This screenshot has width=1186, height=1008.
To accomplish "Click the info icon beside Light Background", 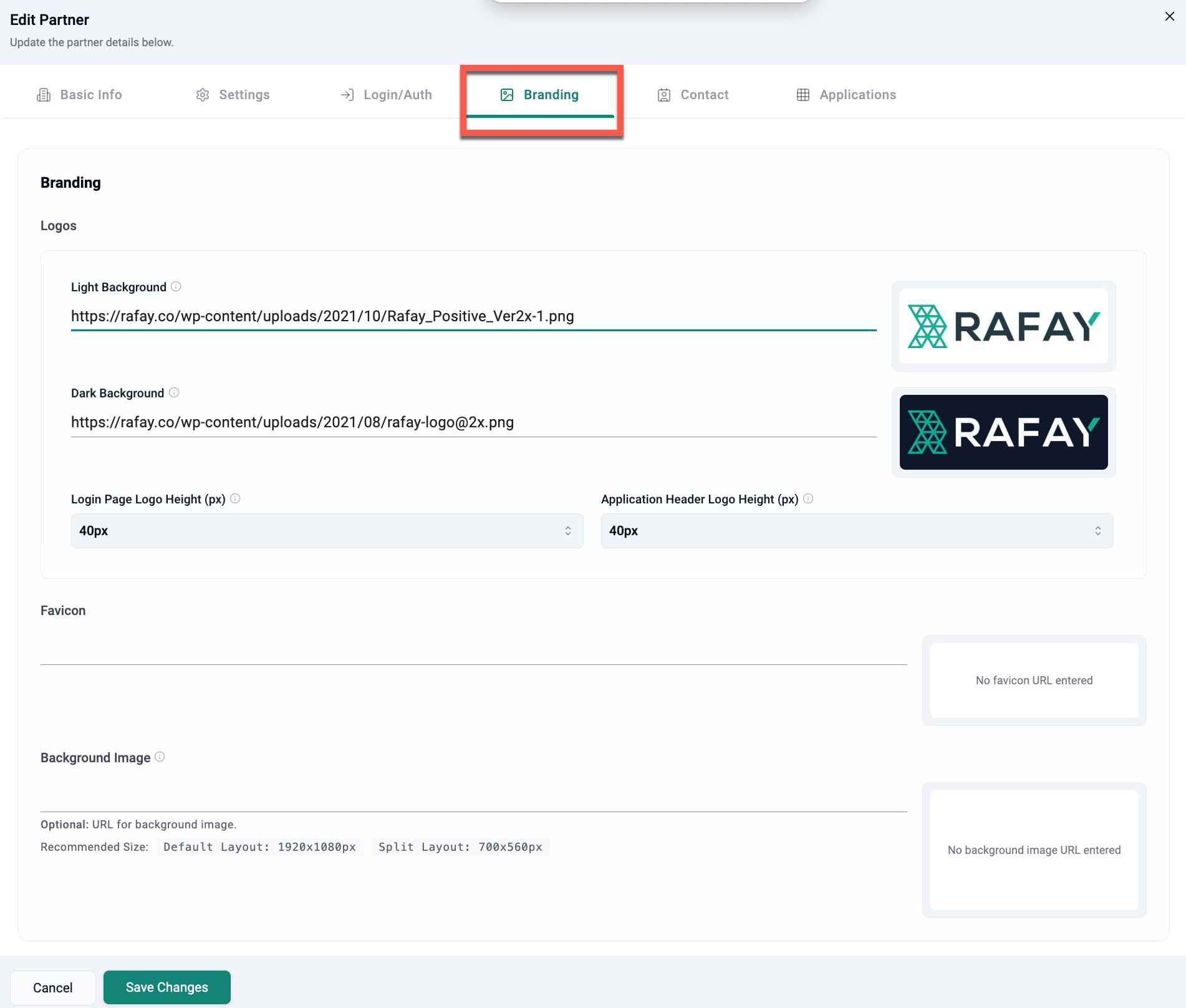I will pos(176,286).
